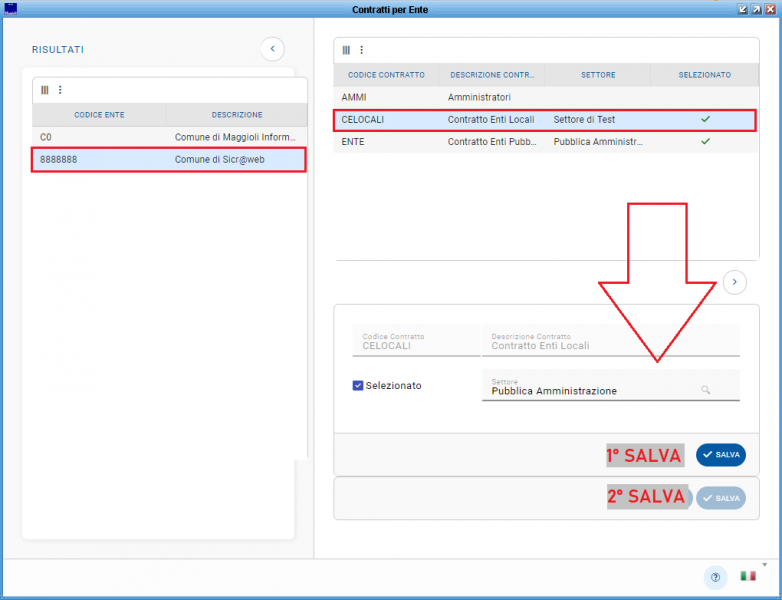Screen dimensions: 782x600
Task: Close the Contratti per Ente window
Action: pos(770,9)
